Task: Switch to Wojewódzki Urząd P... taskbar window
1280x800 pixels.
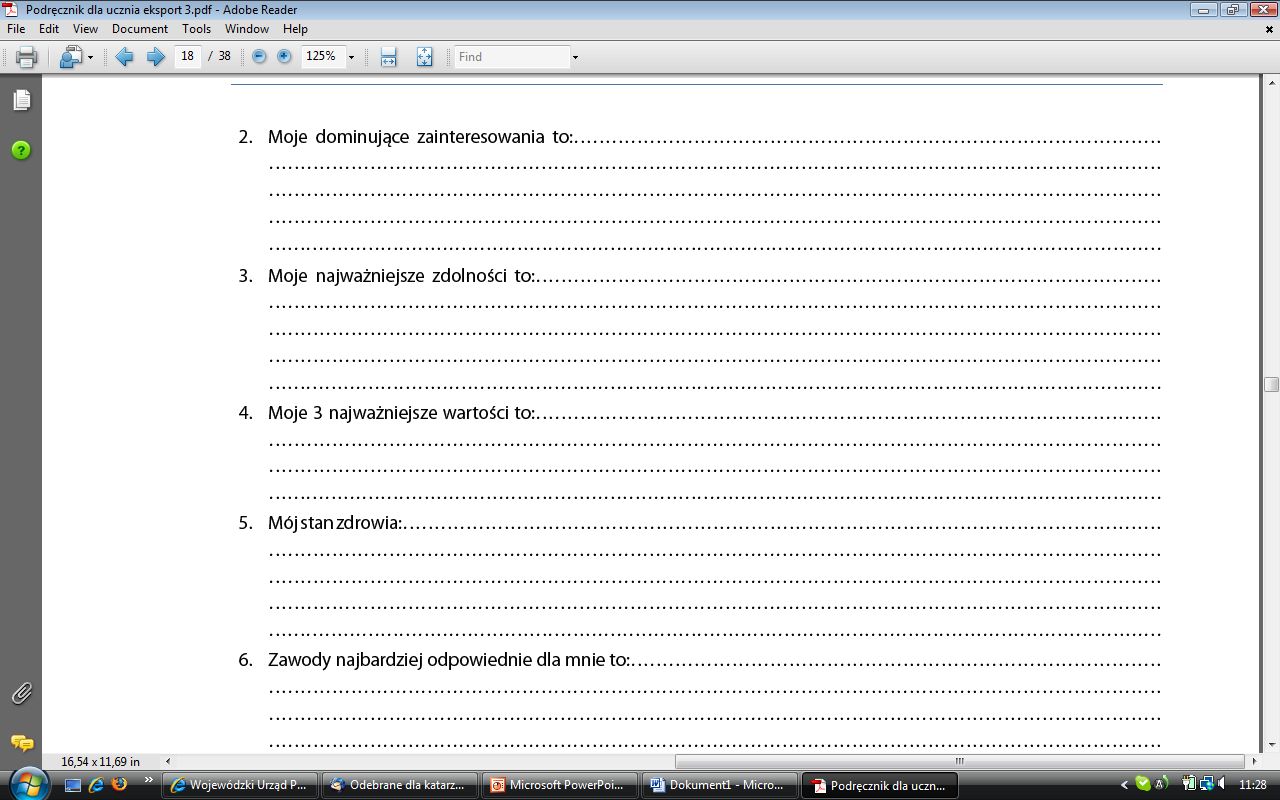Action: pyautogui.click(x=240, y=785)
